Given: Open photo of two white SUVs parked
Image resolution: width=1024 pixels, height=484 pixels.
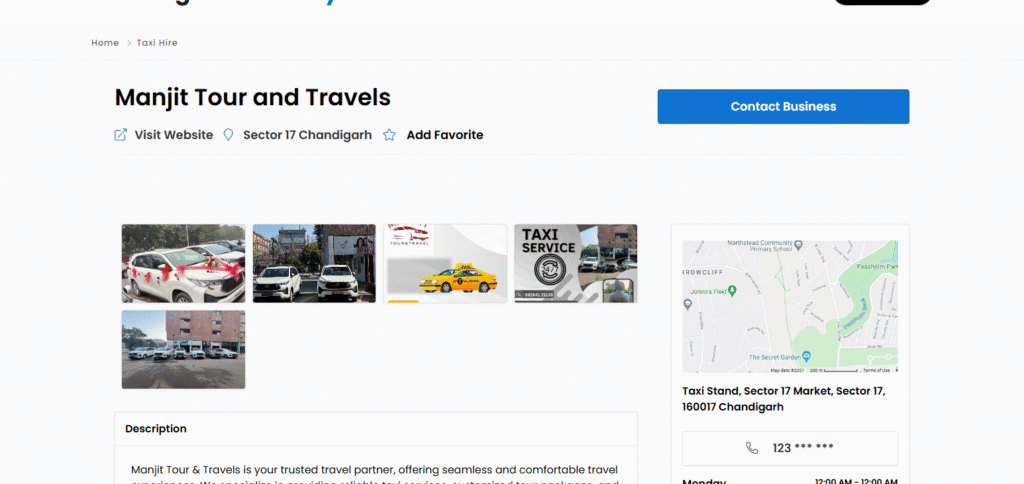Looking at the screenshot, I should pyautogui.click(x=314, y=264).
